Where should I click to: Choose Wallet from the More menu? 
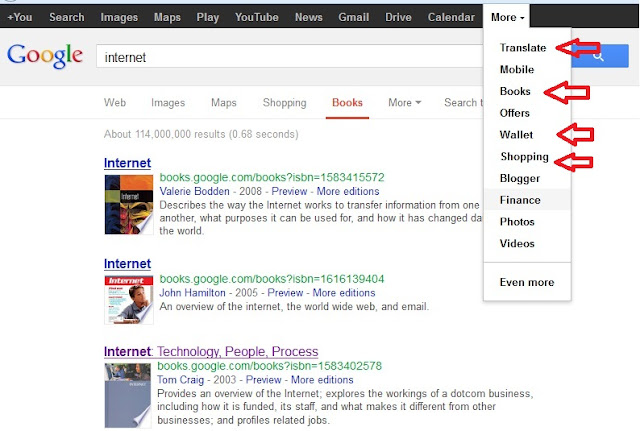click(516, 135)
